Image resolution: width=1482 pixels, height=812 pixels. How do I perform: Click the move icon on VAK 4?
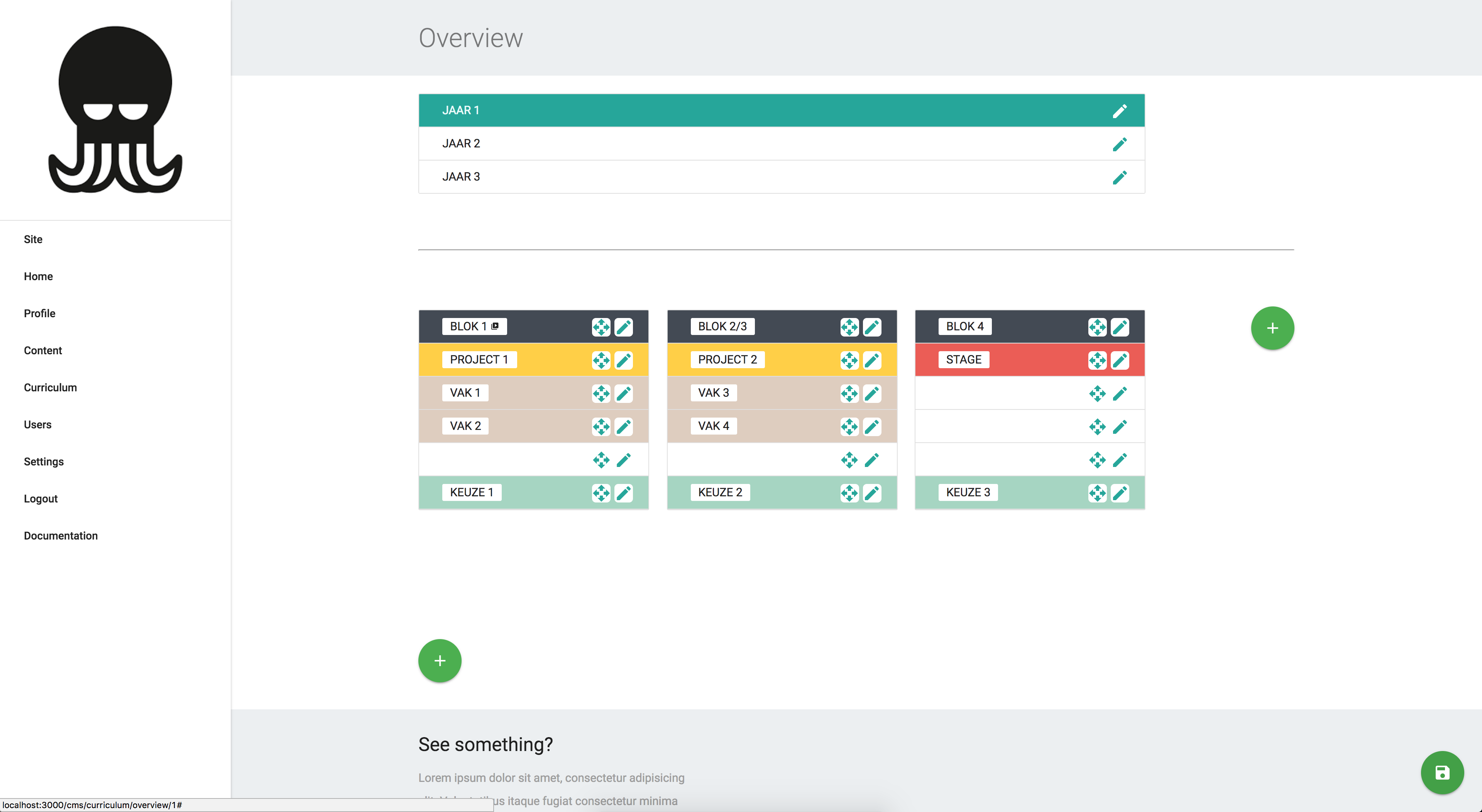pos(849,426)
